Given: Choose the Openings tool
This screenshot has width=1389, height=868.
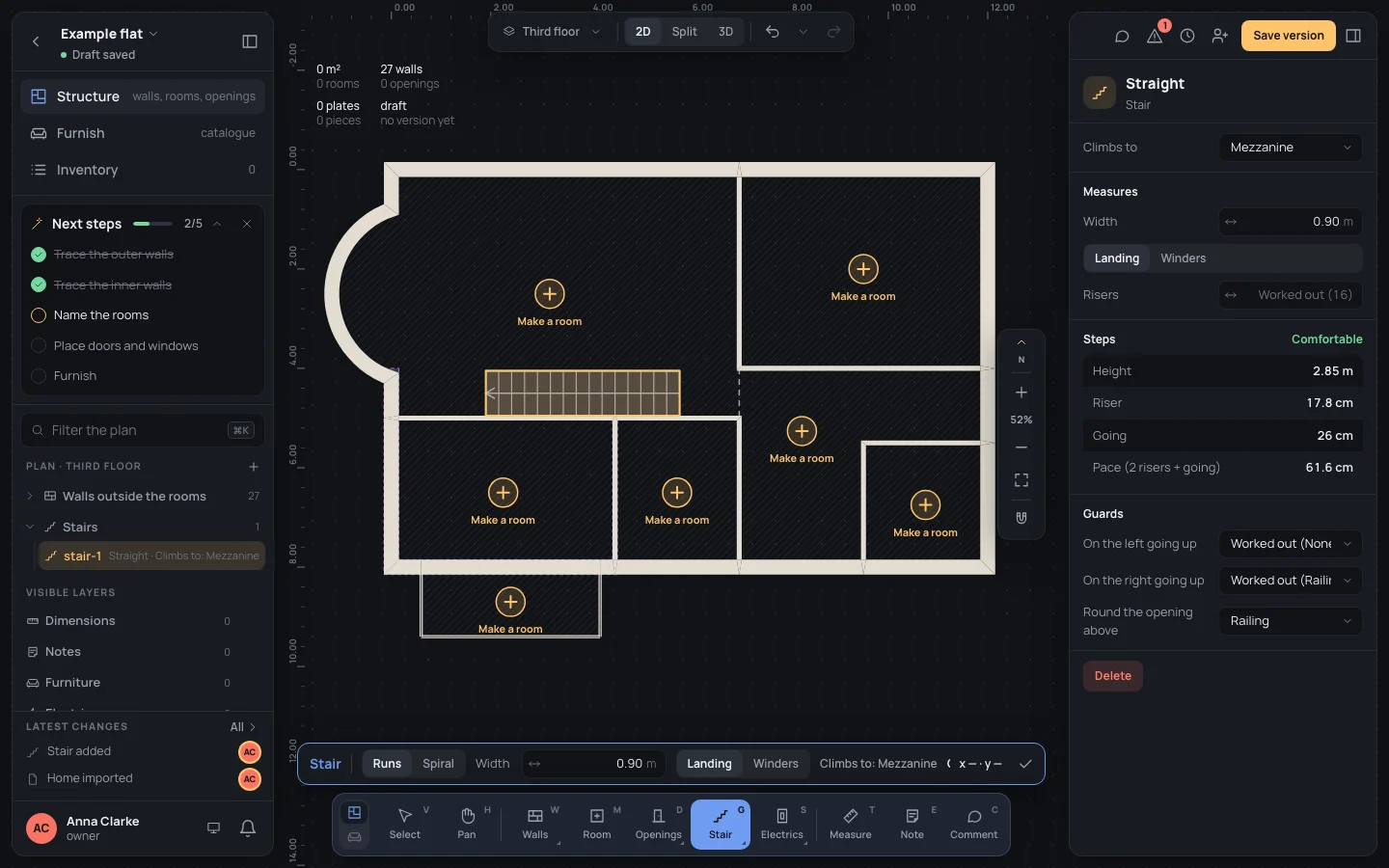Looking at the screenshot, I should pyautogui.click(x=659, y=824).
